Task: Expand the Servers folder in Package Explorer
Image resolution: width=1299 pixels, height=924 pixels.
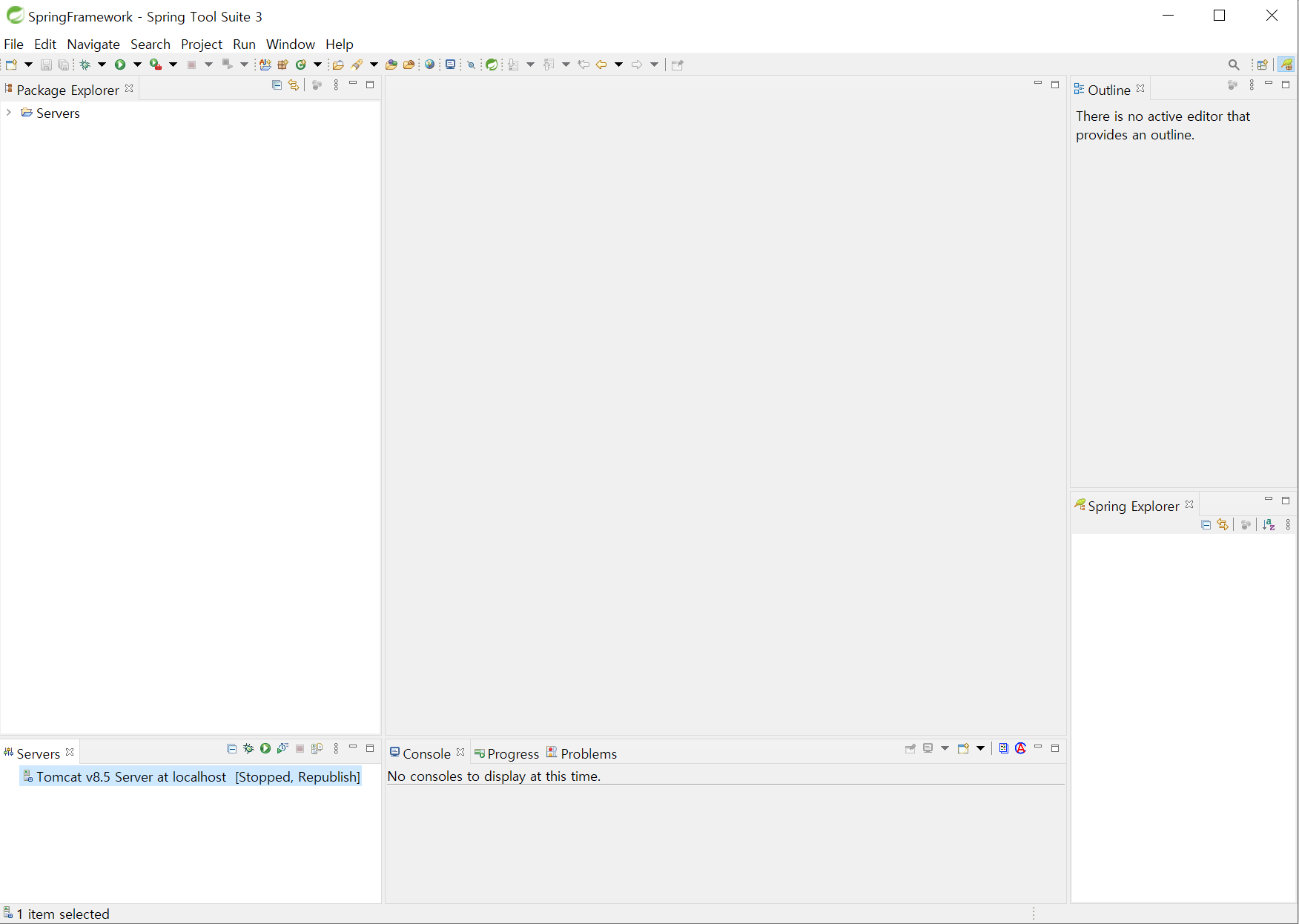Action: click(9, 113)
